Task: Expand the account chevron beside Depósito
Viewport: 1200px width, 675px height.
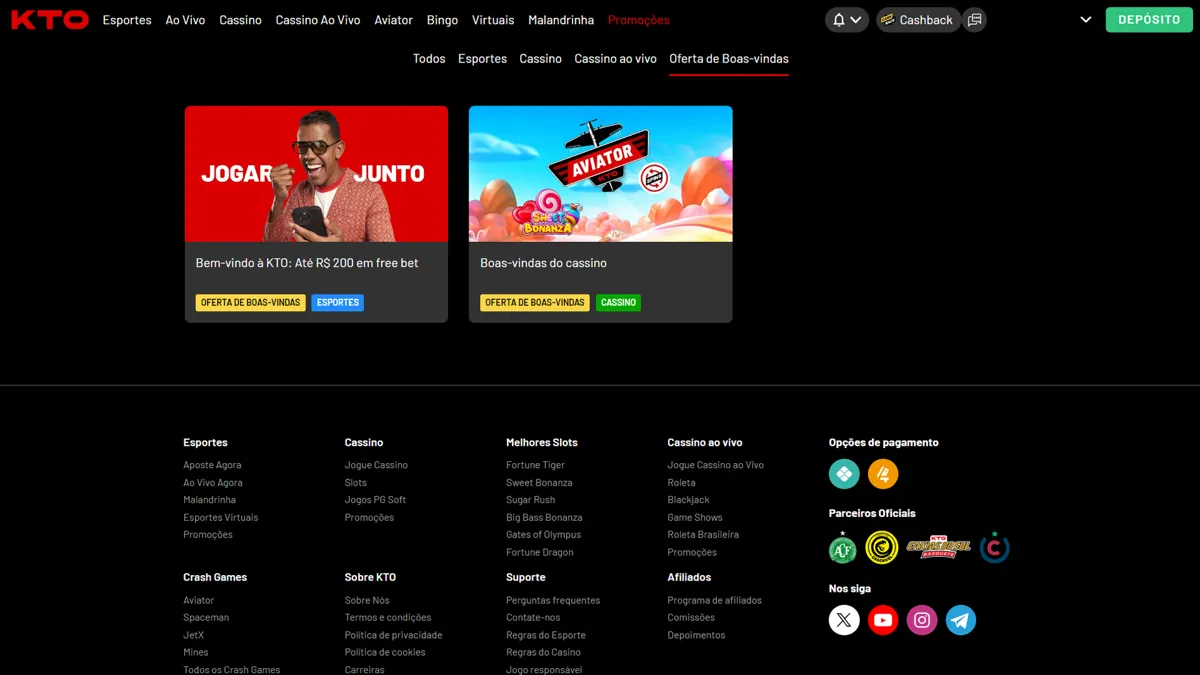Action: click(x=1086, y=20)
